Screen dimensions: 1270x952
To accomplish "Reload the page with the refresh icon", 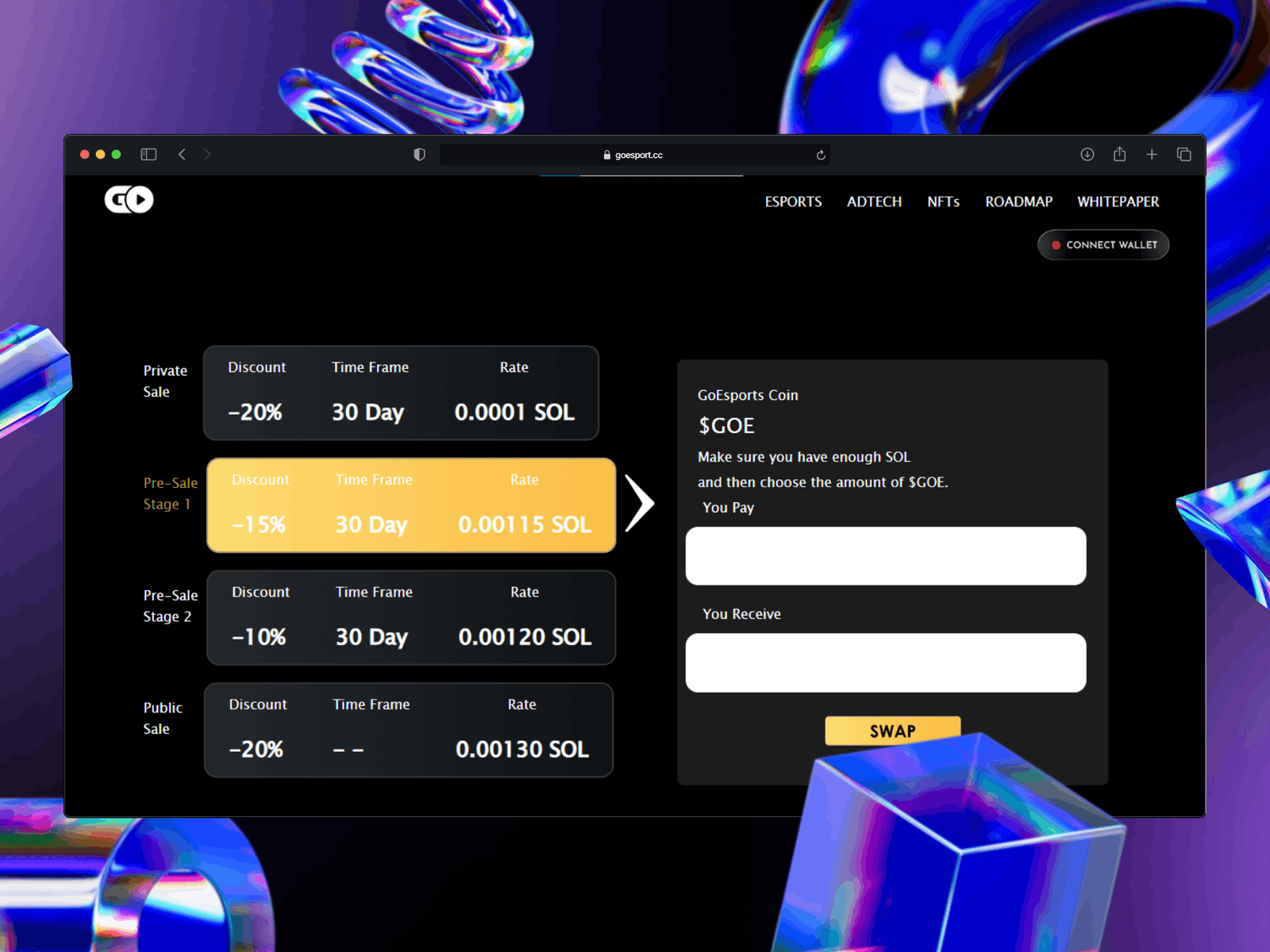I will coord(821,155).
